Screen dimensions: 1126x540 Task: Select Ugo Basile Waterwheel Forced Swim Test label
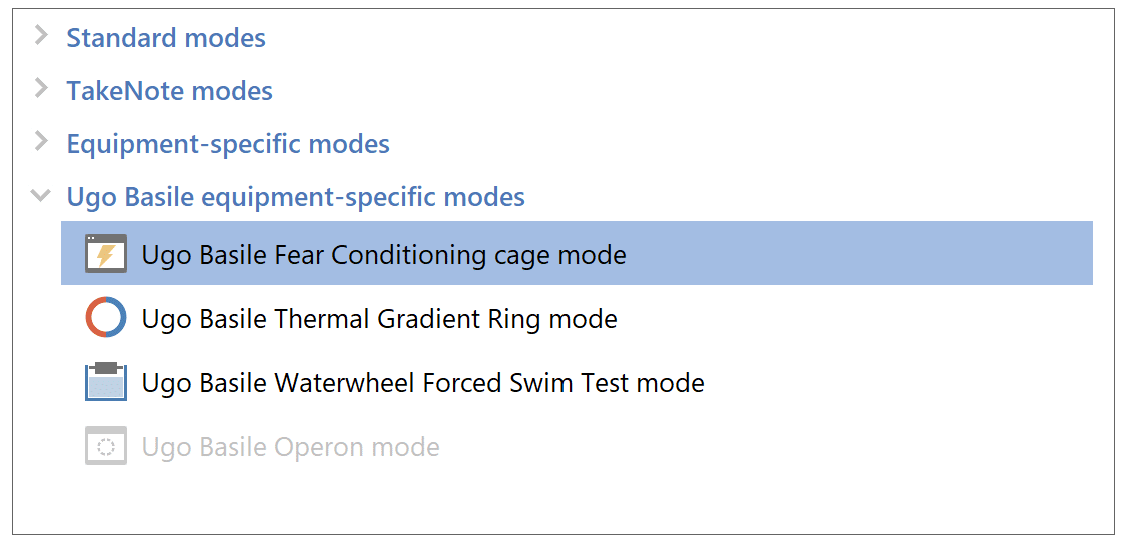[x=423, y=383]
